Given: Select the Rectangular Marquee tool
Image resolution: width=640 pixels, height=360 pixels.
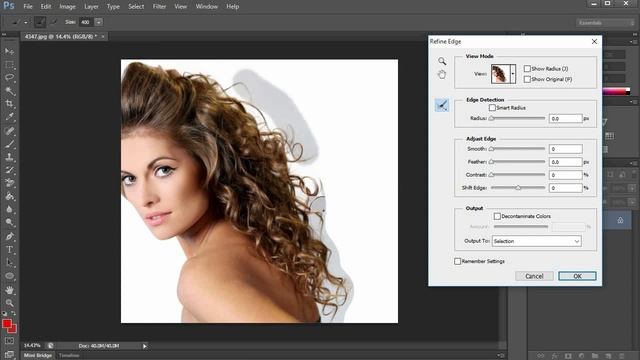Looking at the screenshot, I should [9, 64].
